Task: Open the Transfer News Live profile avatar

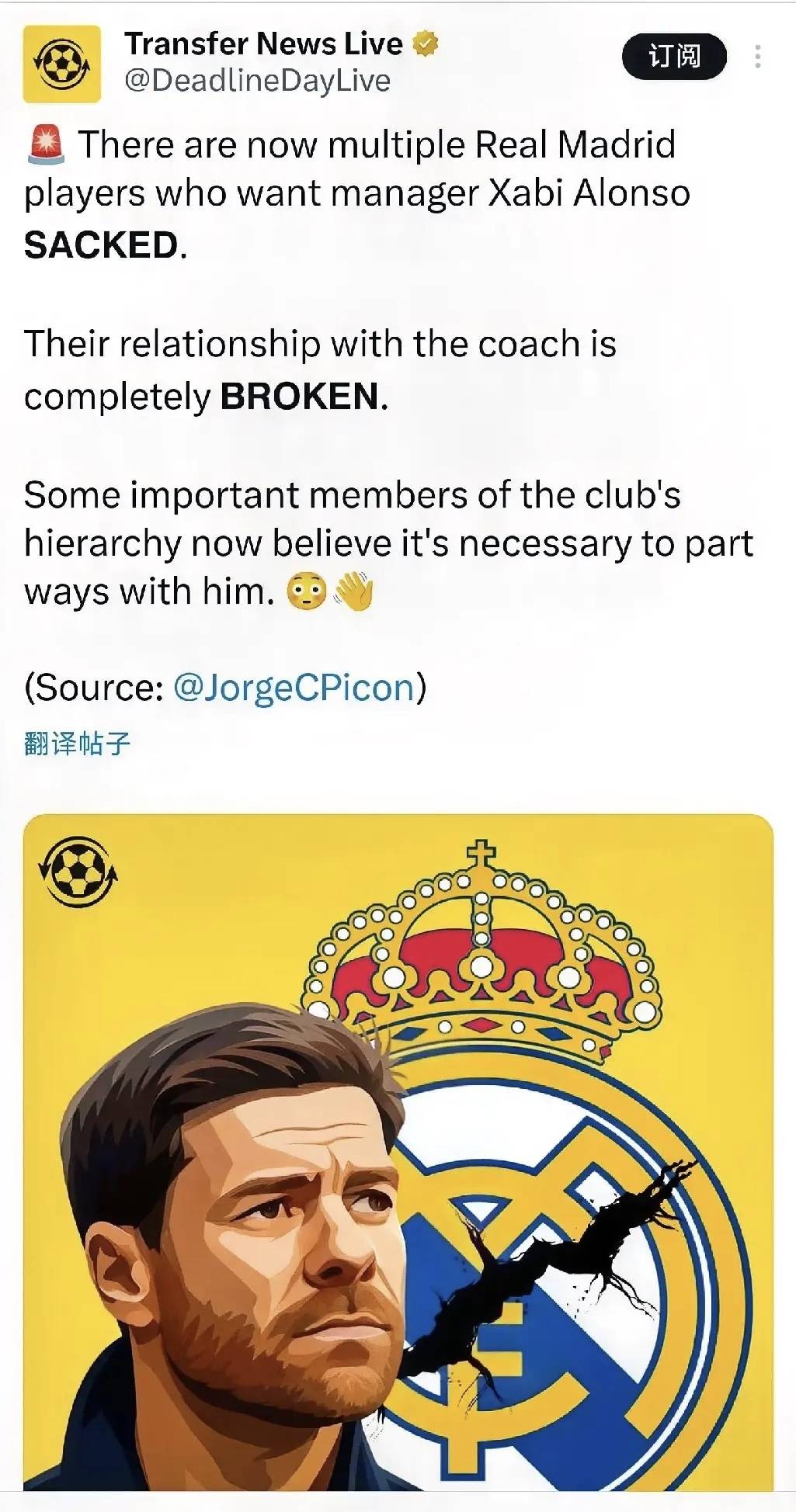Action: (x=62, y=64)
